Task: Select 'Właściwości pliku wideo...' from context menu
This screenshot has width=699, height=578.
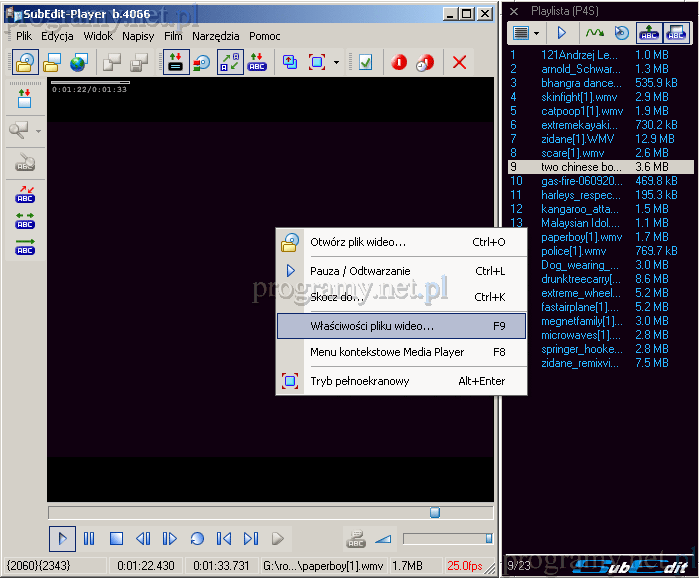Action: tap(372, 326)
